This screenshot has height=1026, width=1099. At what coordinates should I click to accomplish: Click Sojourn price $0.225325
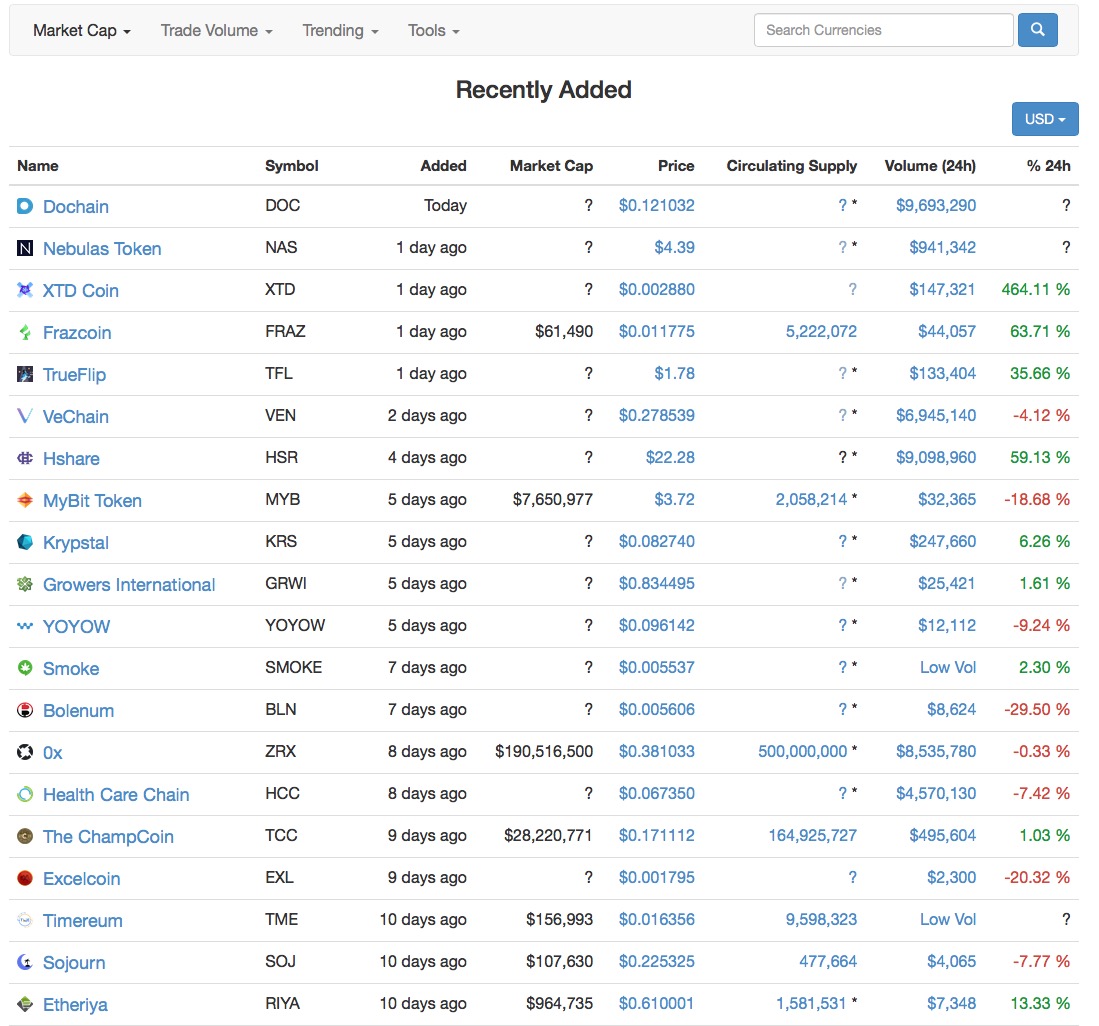pos(657,962)
